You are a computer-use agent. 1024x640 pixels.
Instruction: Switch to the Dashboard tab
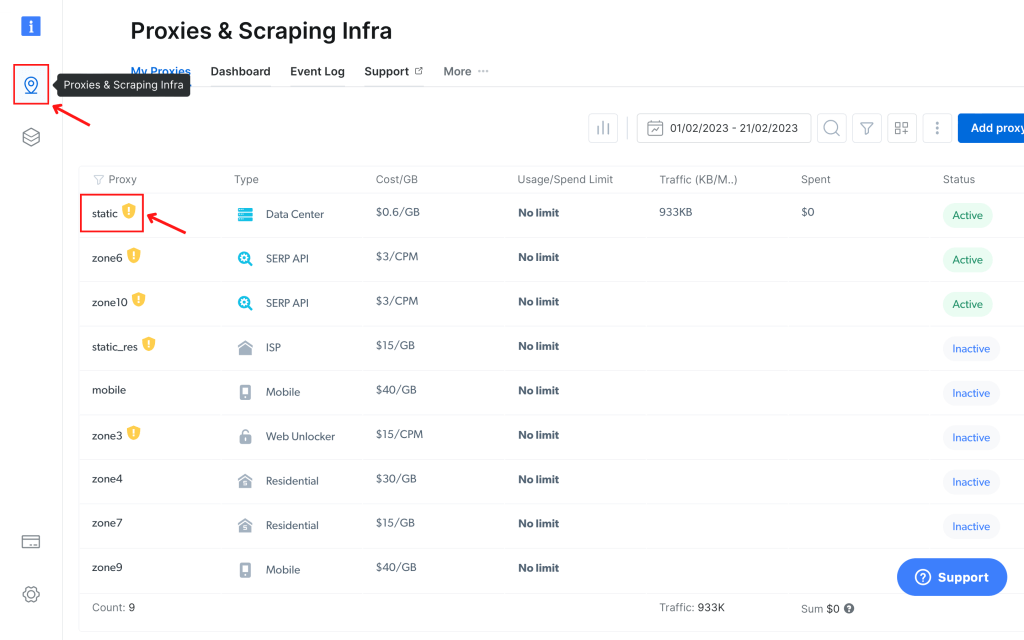240,71
